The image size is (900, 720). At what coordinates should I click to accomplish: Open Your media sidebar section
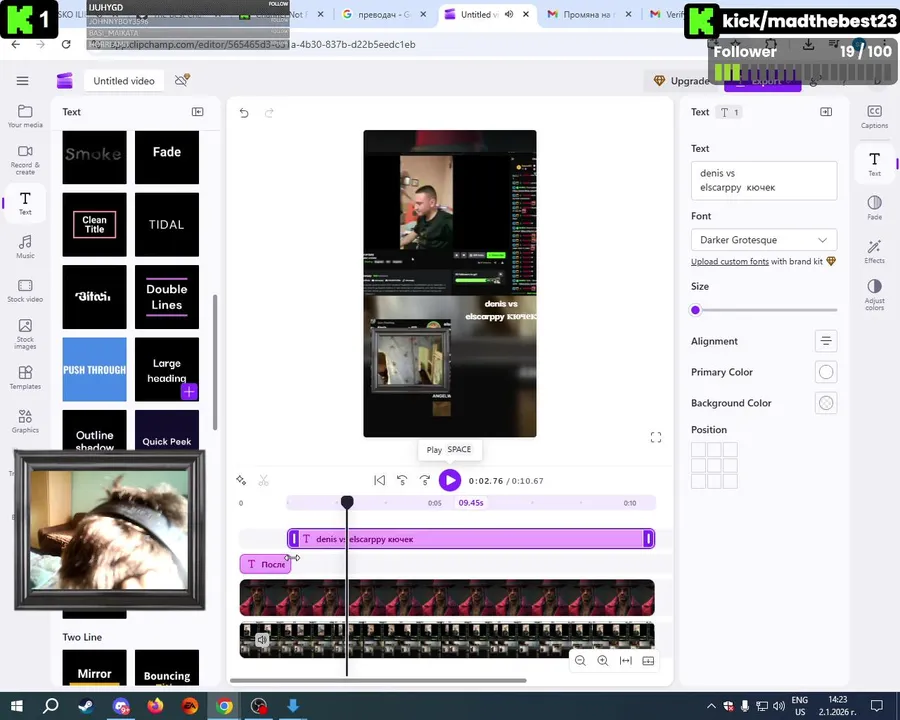tap(25, 116)
